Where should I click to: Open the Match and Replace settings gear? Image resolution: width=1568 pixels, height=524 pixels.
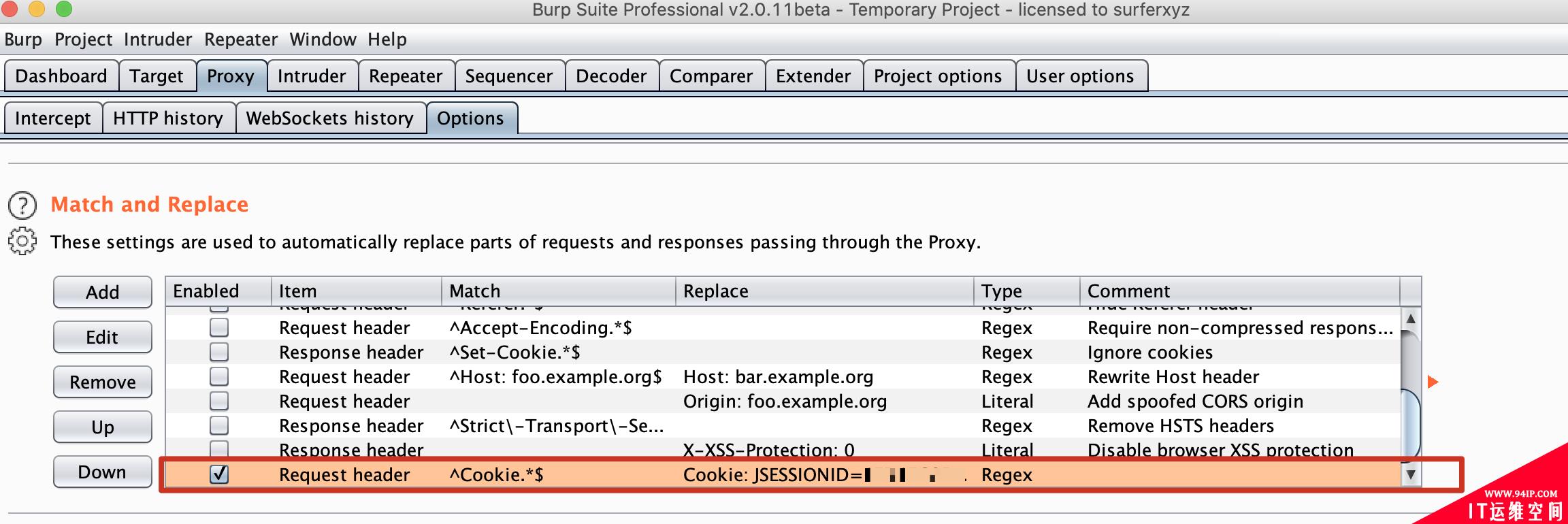pyautogui.click(x=22, y=242)
